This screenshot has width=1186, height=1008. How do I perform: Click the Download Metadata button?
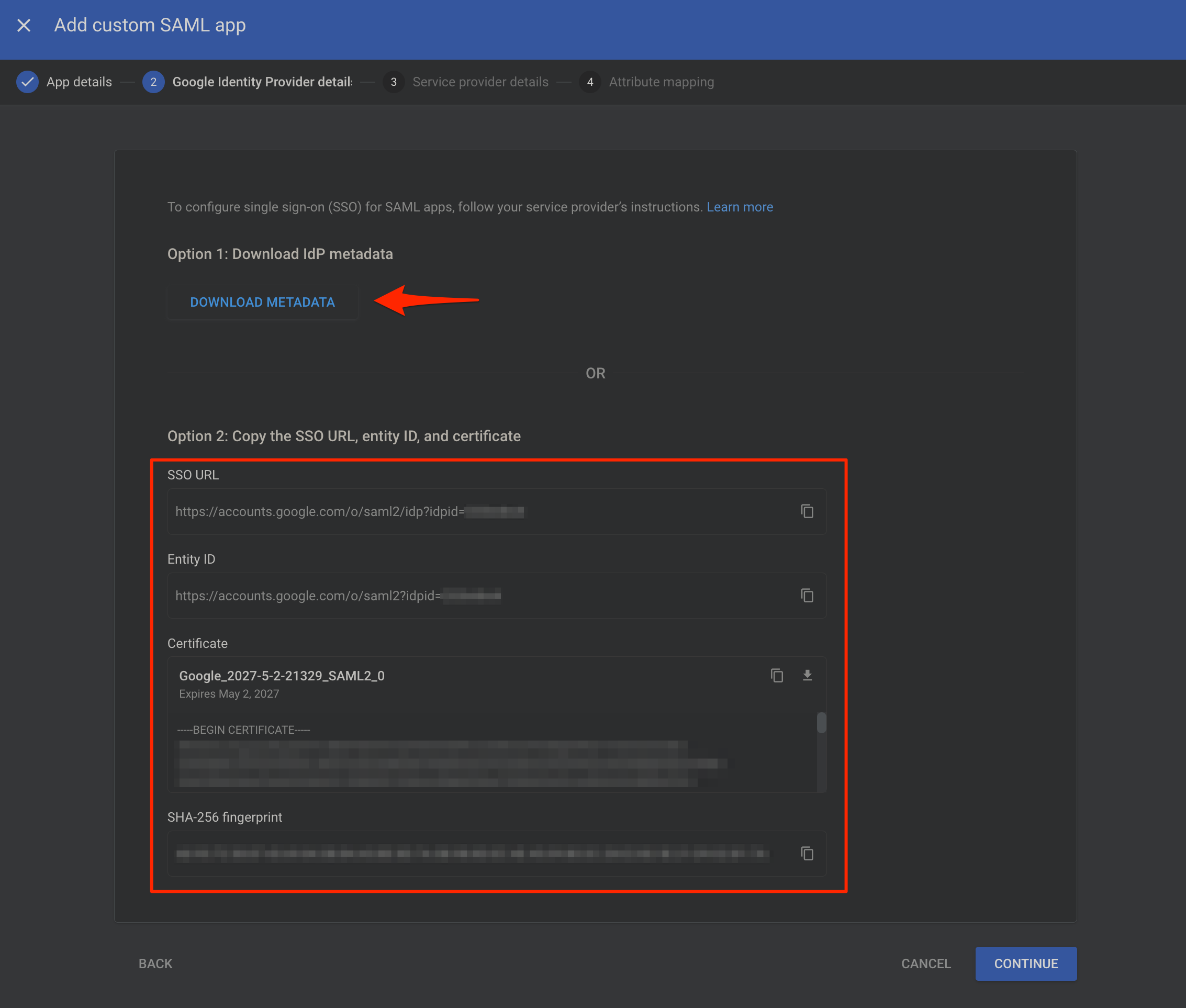click(262, 301)
